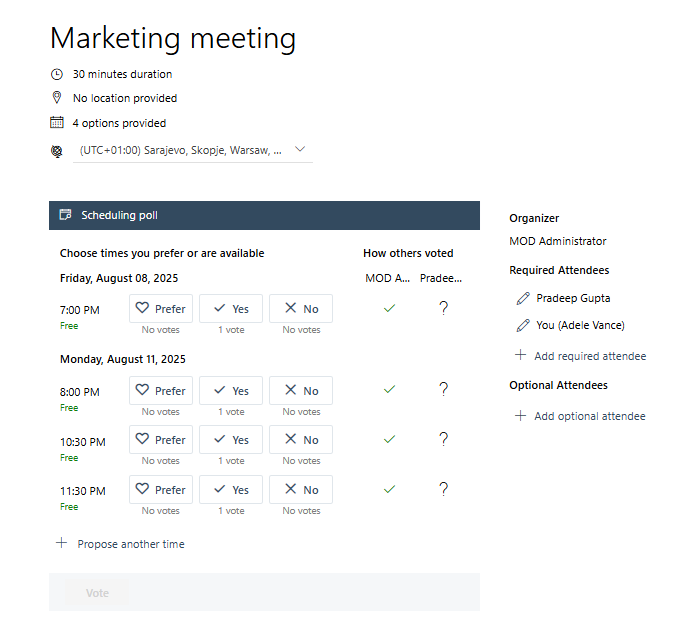
Task: Toggle Prefer for Monday 11:30 PM
Action: (161, 490)
